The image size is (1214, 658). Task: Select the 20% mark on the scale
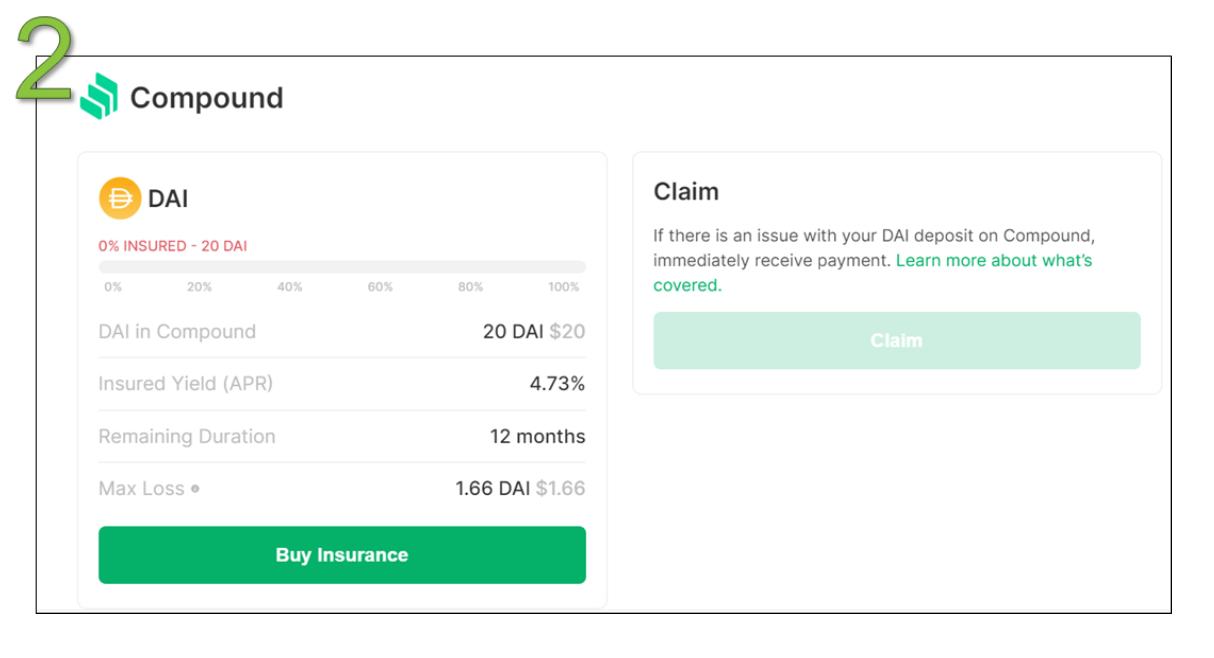199,287
